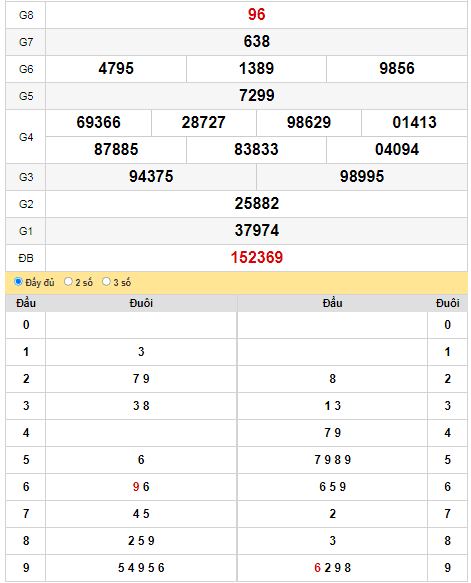The width and height of the screenshot is (471, 583).
Task: Click the G8 prize number 96
Action: [x=257, y=15]
